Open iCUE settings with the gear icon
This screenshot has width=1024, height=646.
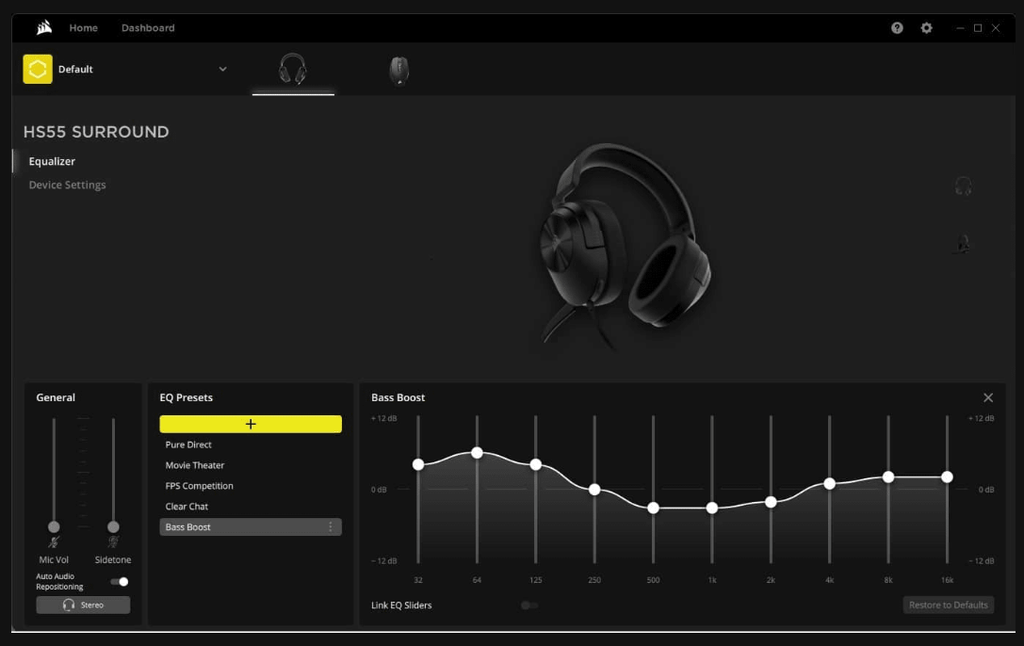(x=926, y=27)
